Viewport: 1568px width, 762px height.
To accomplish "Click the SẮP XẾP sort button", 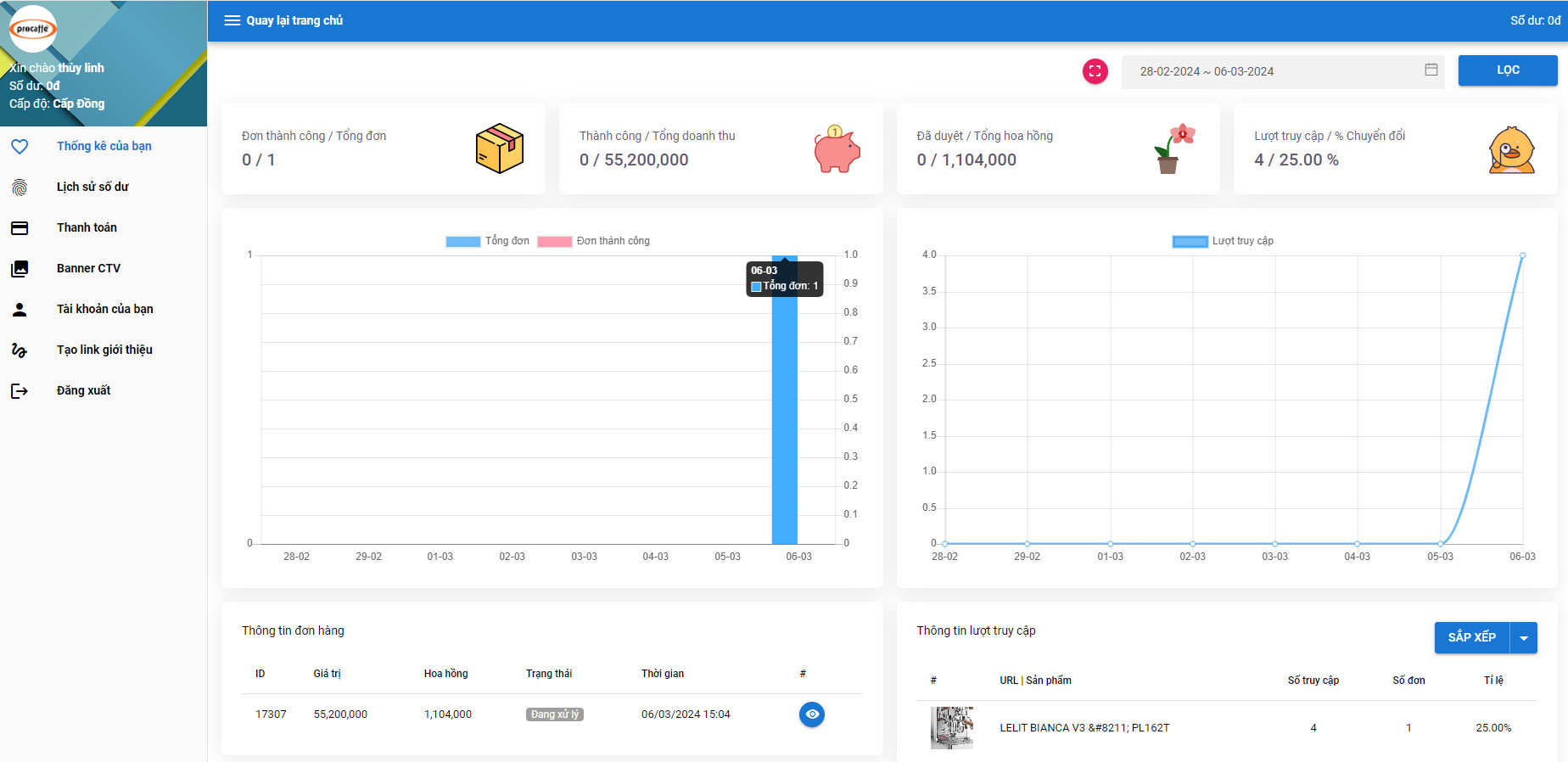I will pos(1471,638).
